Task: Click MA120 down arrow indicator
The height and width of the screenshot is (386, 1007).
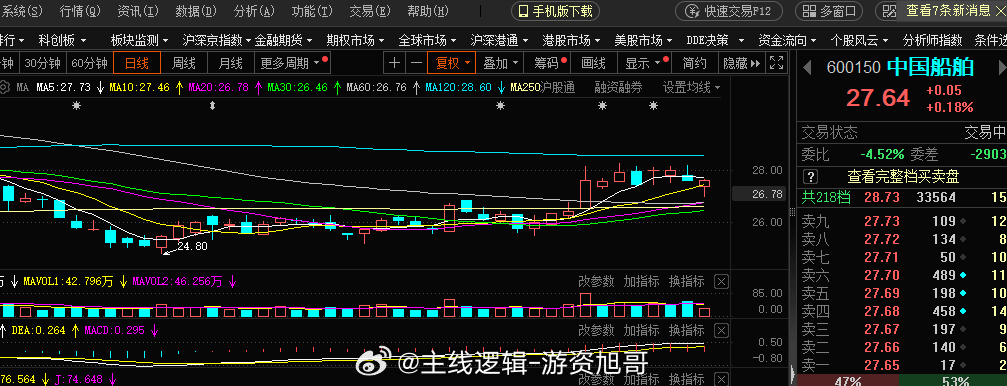Action: tap(501, 87)
